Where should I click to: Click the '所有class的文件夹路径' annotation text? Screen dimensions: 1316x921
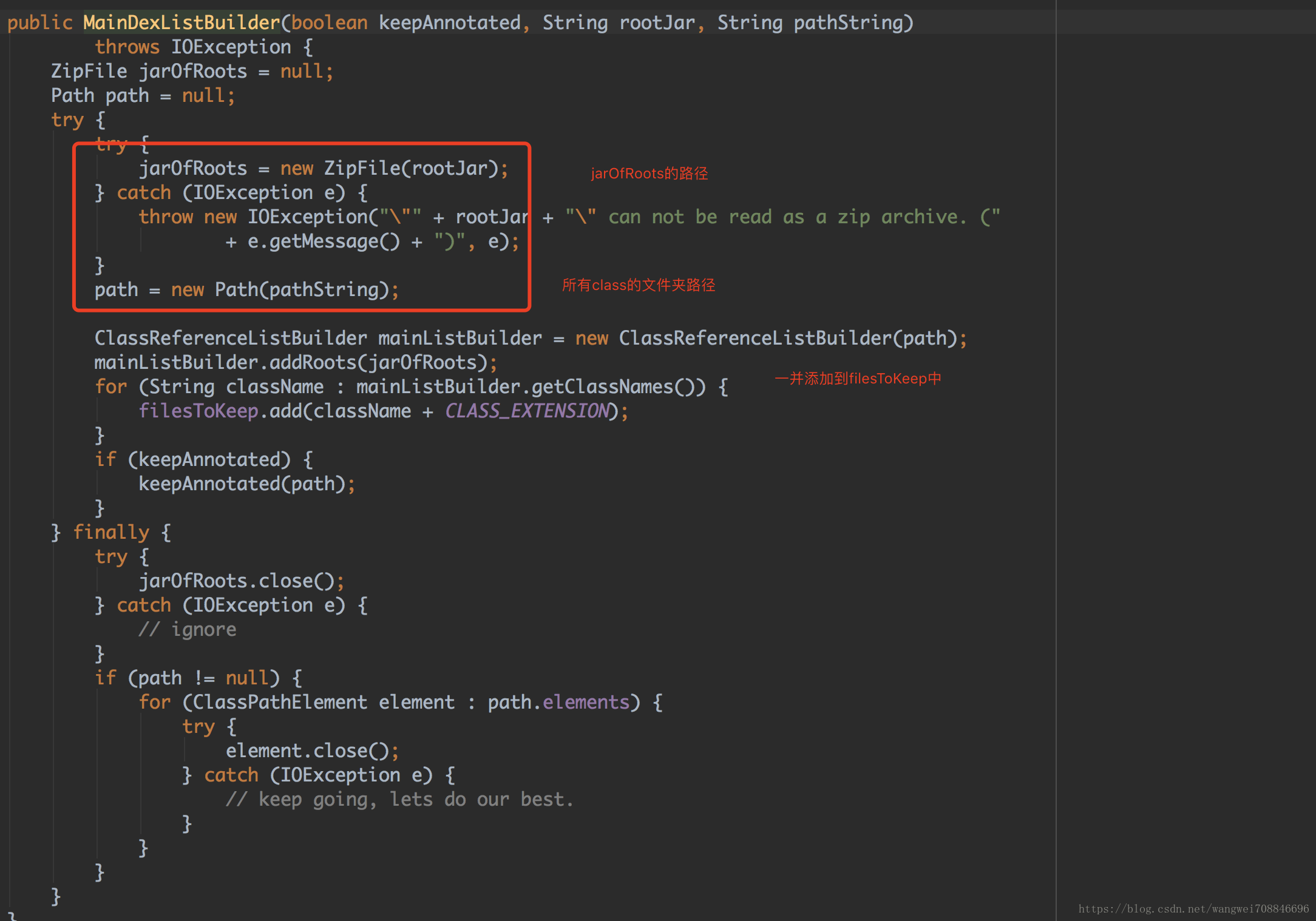pos(638,285)
